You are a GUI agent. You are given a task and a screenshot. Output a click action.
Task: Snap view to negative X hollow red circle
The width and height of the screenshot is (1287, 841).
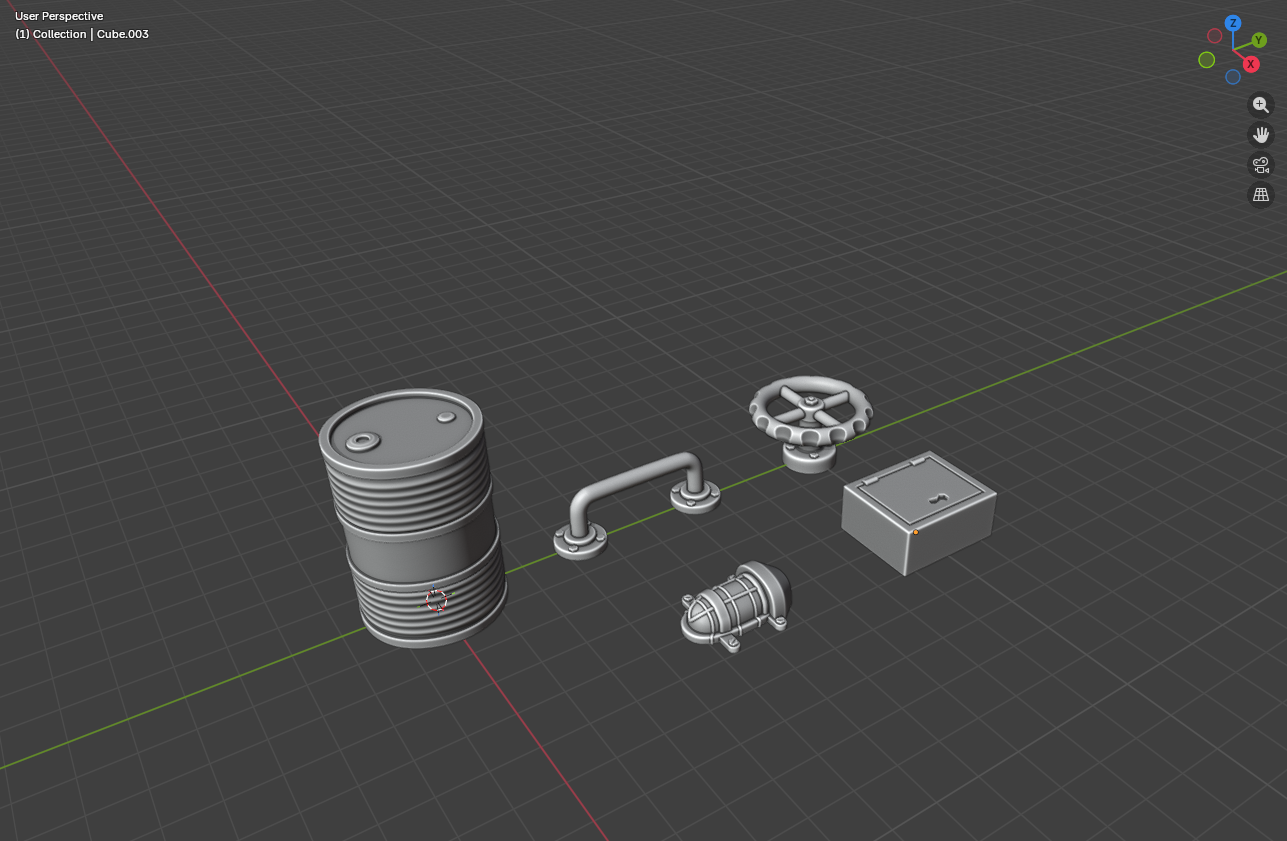[1215, 36]
